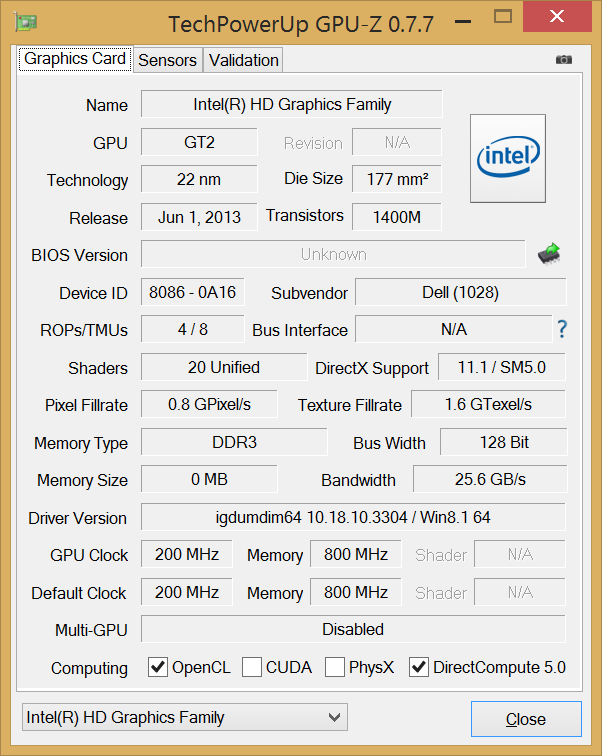Click the Driver Version label

[x=78, y=518]
